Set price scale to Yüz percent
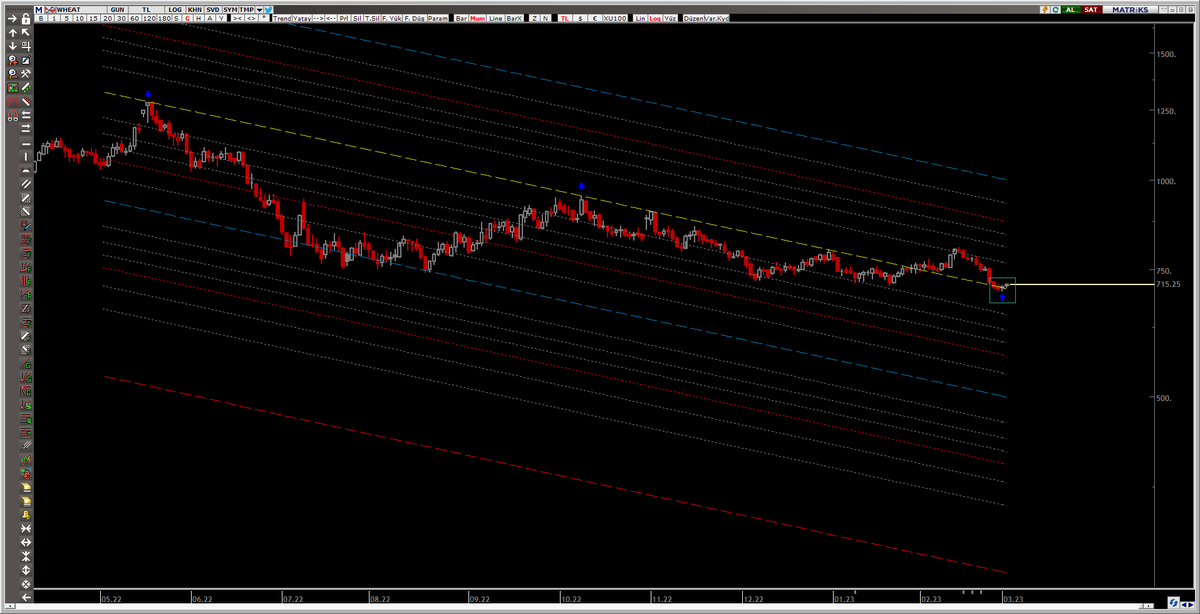Image resolution: width=1200 pixels, height=614 pixels. 670,19
